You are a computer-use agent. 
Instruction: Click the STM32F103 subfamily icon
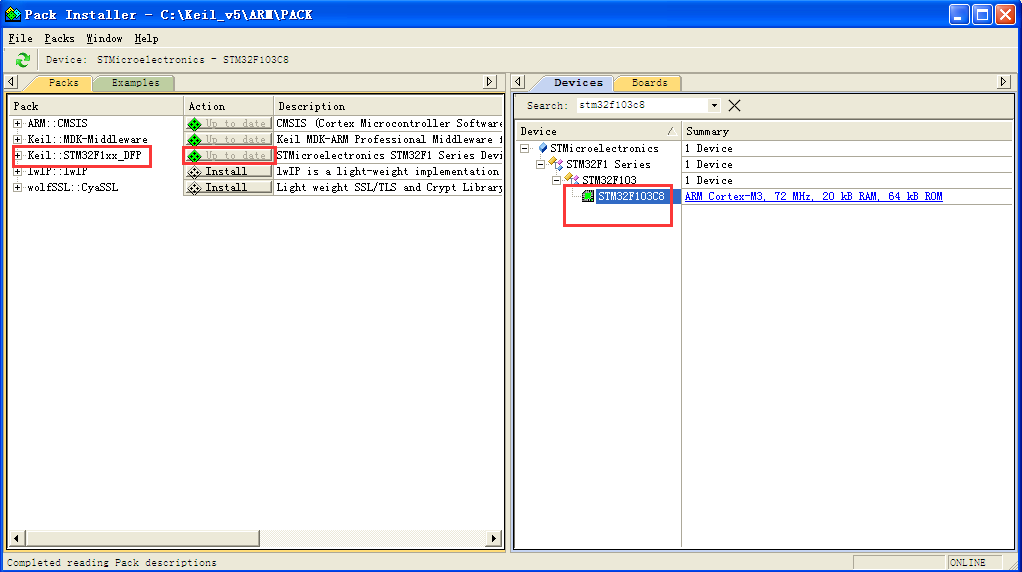point(572,180)
